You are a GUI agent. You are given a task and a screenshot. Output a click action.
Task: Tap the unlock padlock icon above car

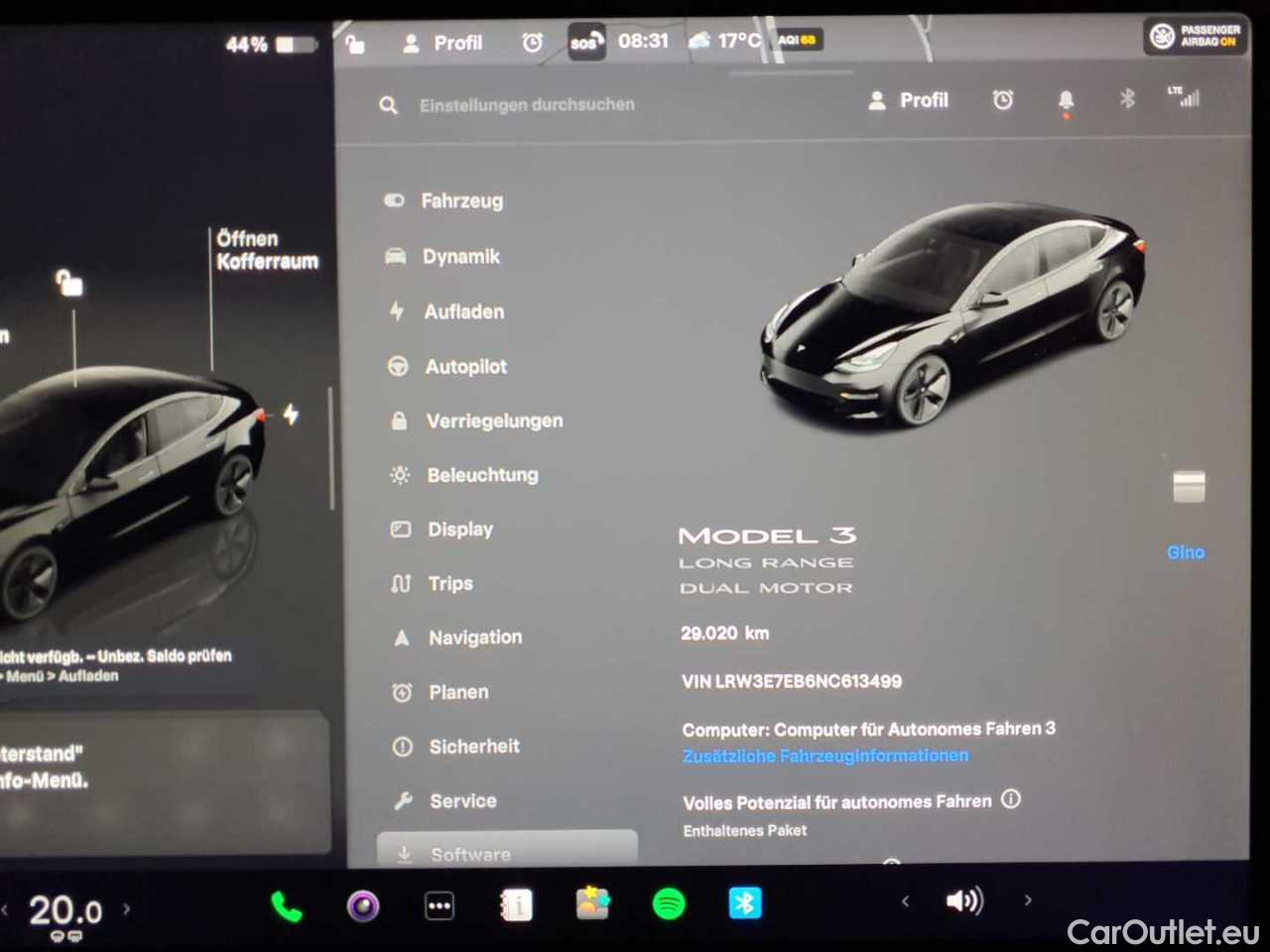68,283
